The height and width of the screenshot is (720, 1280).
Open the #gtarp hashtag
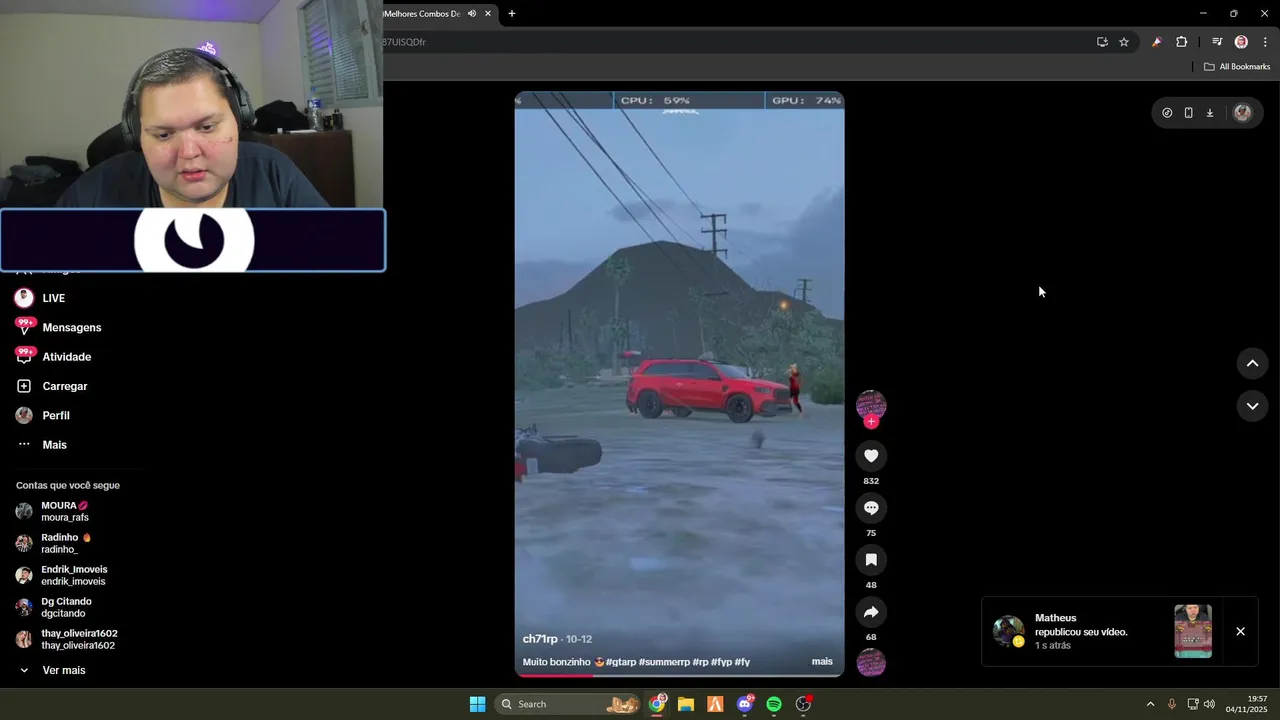[x=621, y=662]
